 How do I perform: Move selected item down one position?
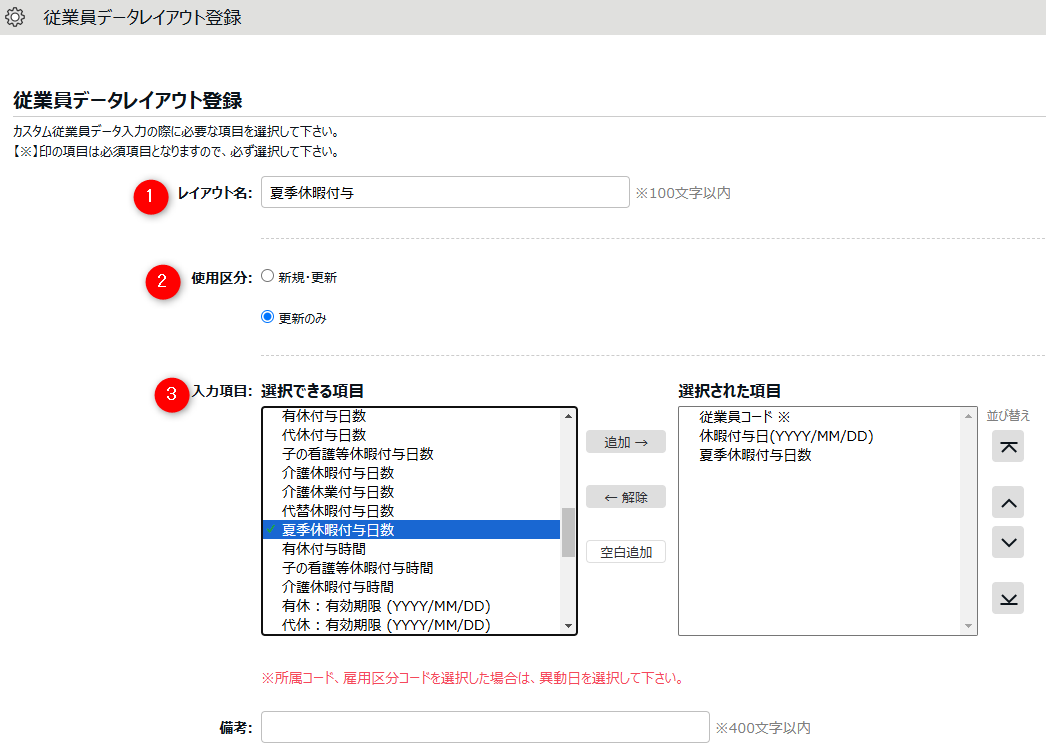[x=1007, y=543]
